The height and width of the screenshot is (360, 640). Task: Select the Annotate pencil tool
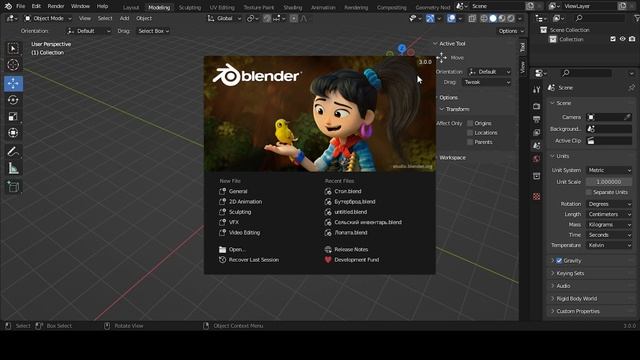coord(13,151)
